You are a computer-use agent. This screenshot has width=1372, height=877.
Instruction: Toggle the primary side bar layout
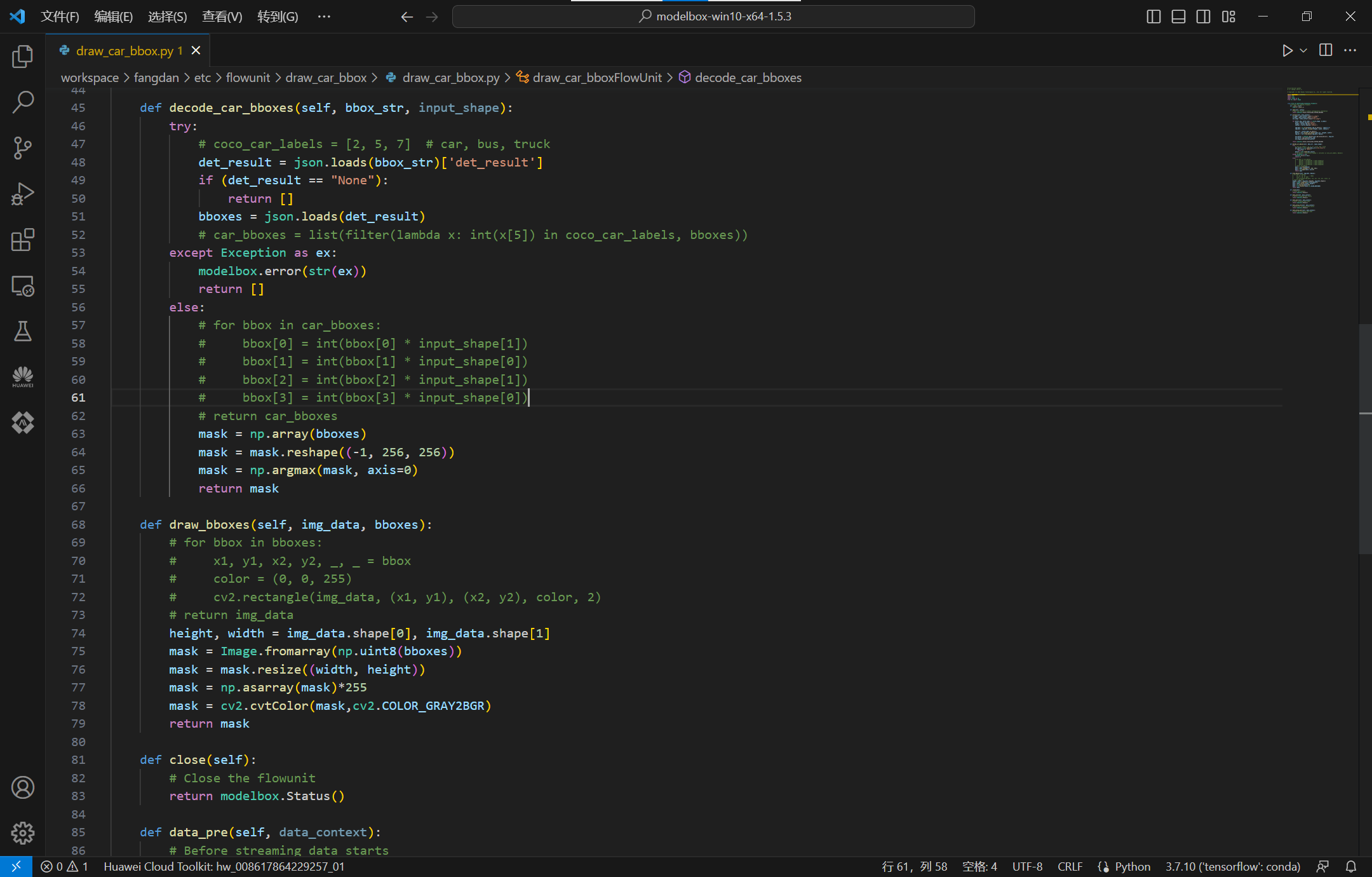pos(1153,17)
